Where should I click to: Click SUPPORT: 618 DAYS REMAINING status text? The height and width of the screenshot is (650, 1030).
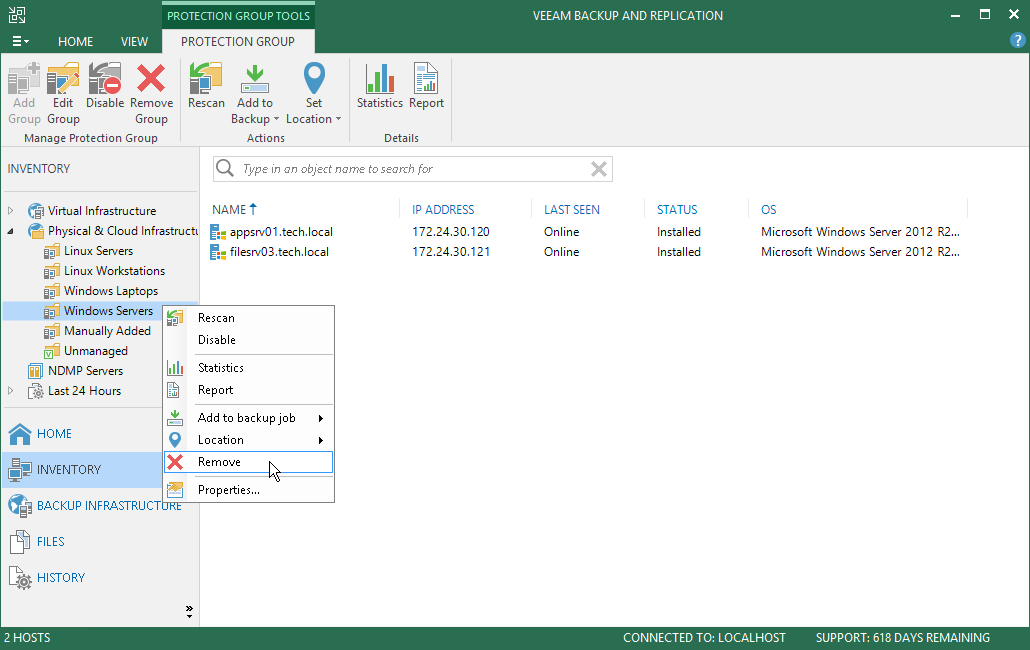903,638
